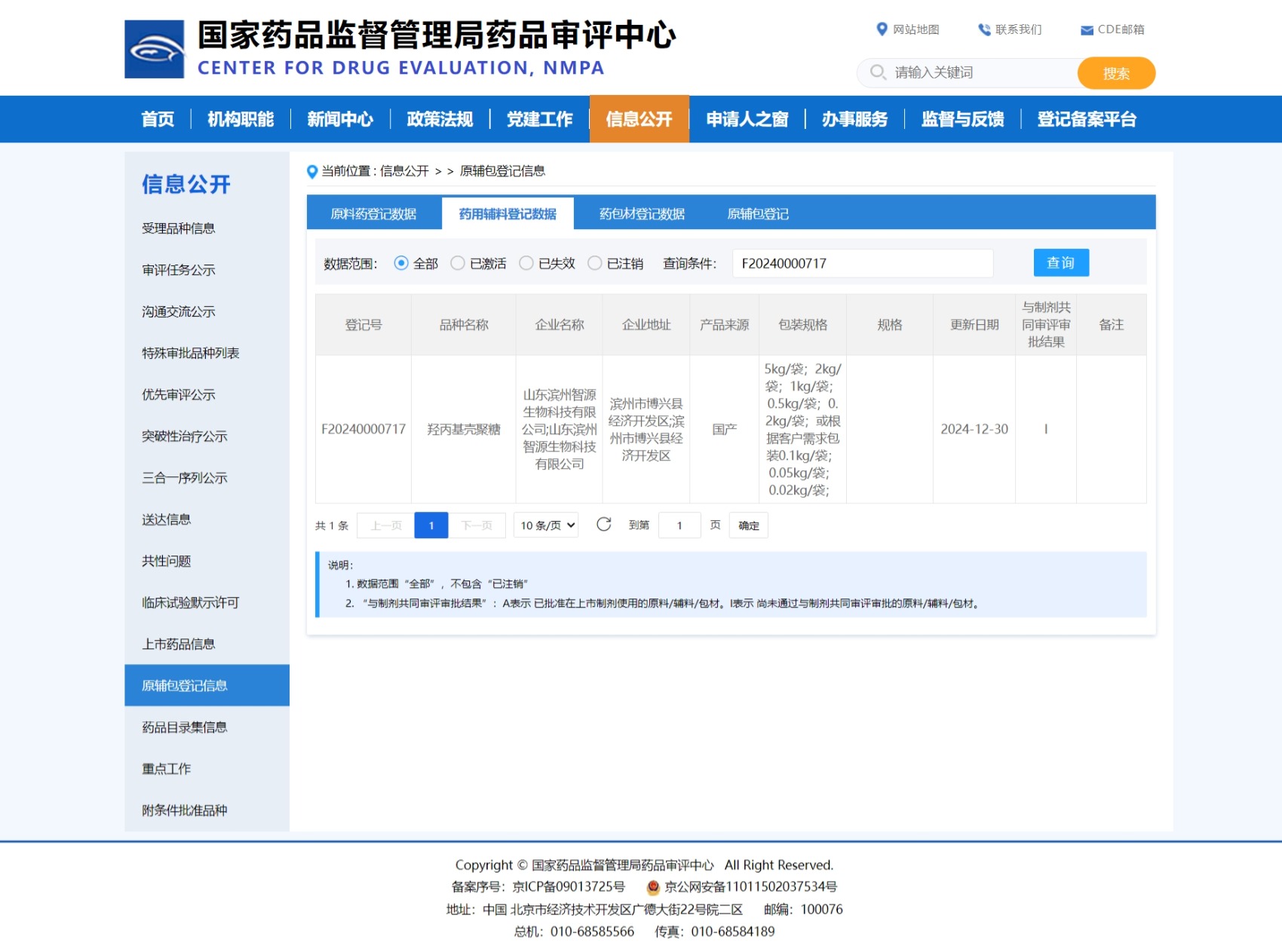Click the current location pin icon
The width and height of the screenshot is (1282, 952).
point(312,172)
